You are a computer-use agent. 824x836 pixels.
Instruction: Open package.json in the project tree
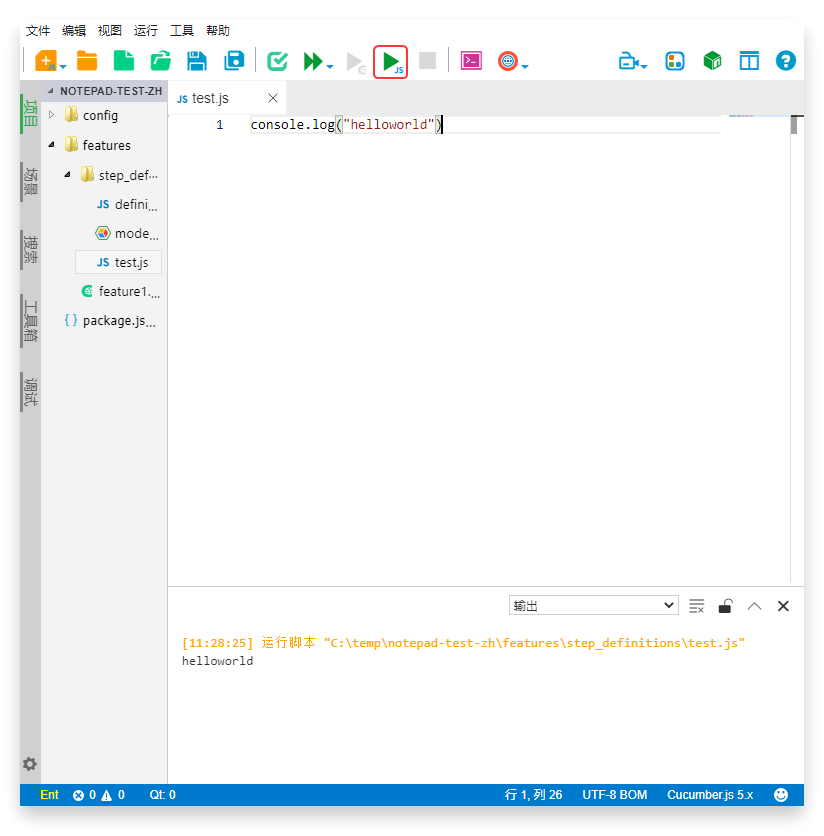[119, 321]
